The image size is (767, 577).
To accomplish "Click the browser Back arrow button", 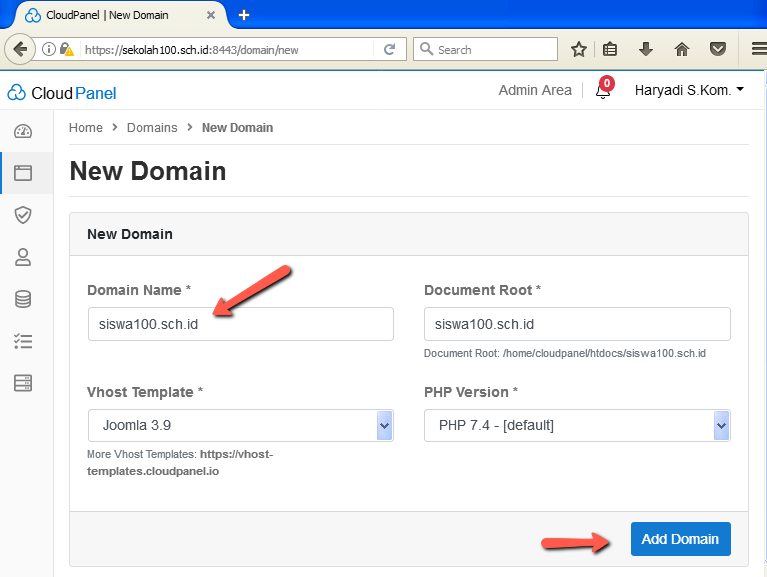I will pyautogui.click(x=19, y=49).
